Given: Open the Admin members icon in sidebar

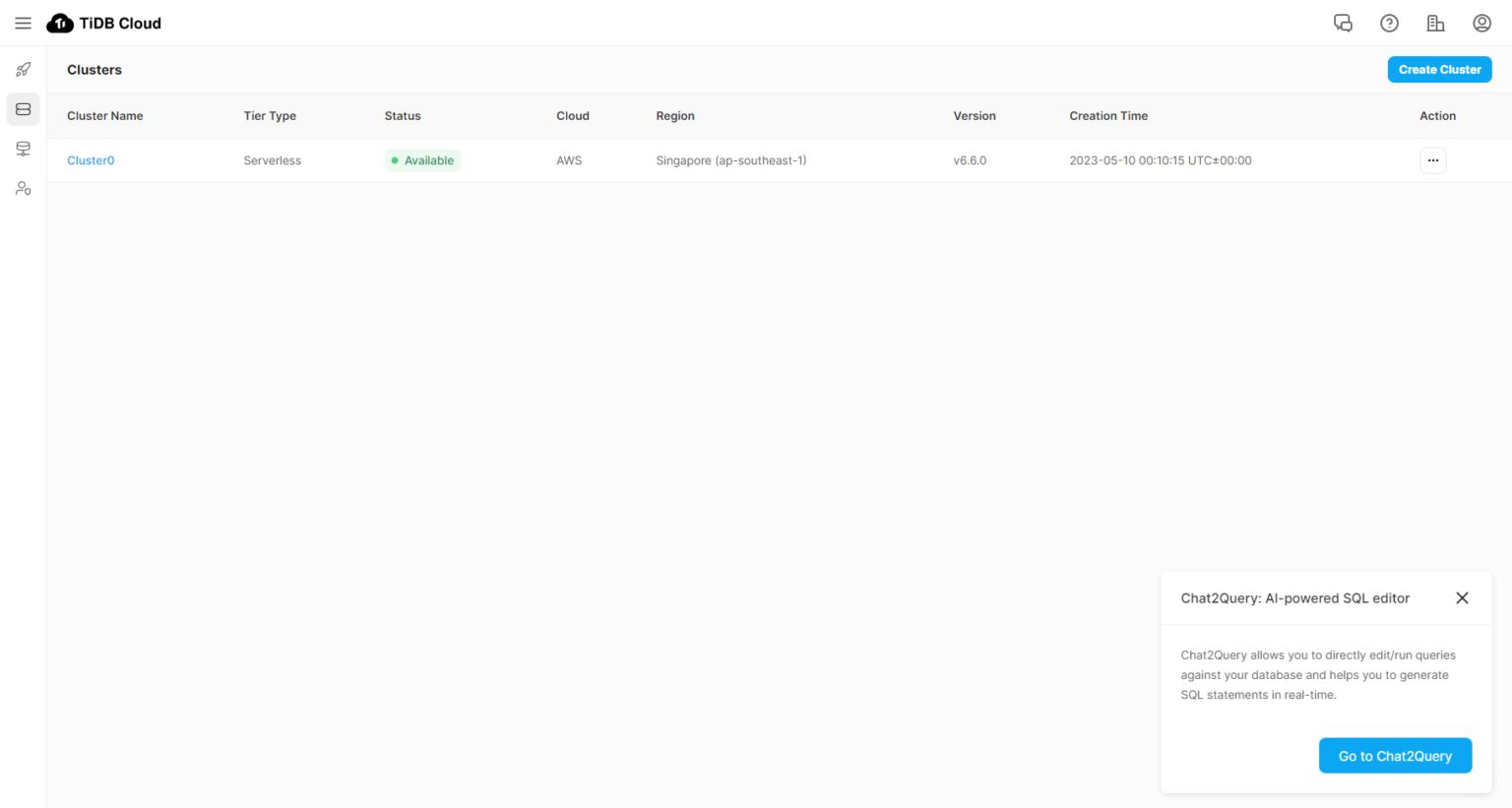Looking at the screenshot, I should (x=23, y=188).
